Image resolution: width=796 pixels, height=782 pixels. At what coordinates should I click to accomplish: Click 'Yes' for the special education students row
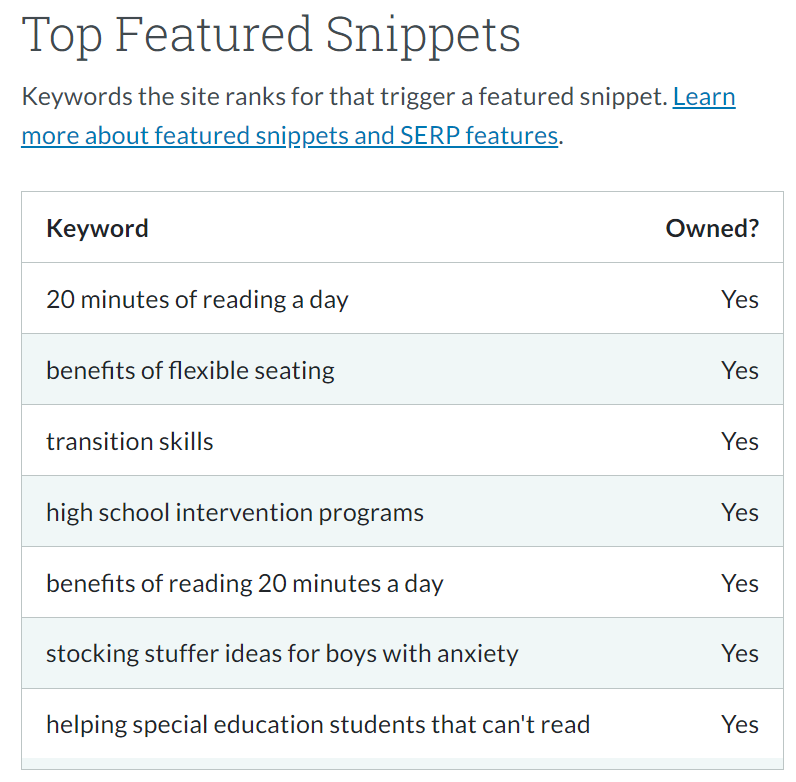click(739, 724)
